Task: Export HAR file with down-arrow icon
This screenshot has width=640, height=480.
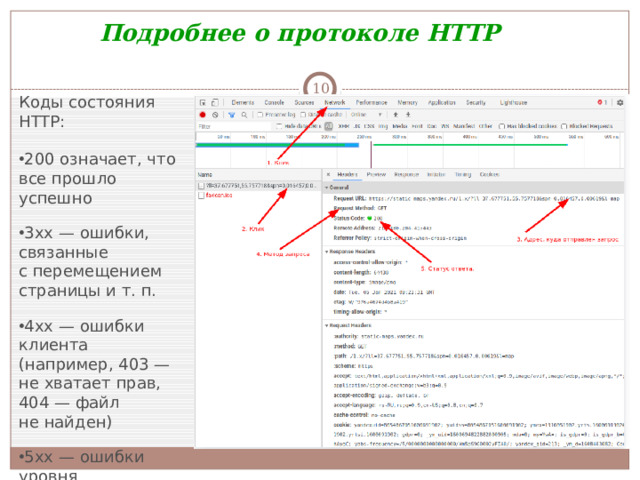Action: pos(408,115)
